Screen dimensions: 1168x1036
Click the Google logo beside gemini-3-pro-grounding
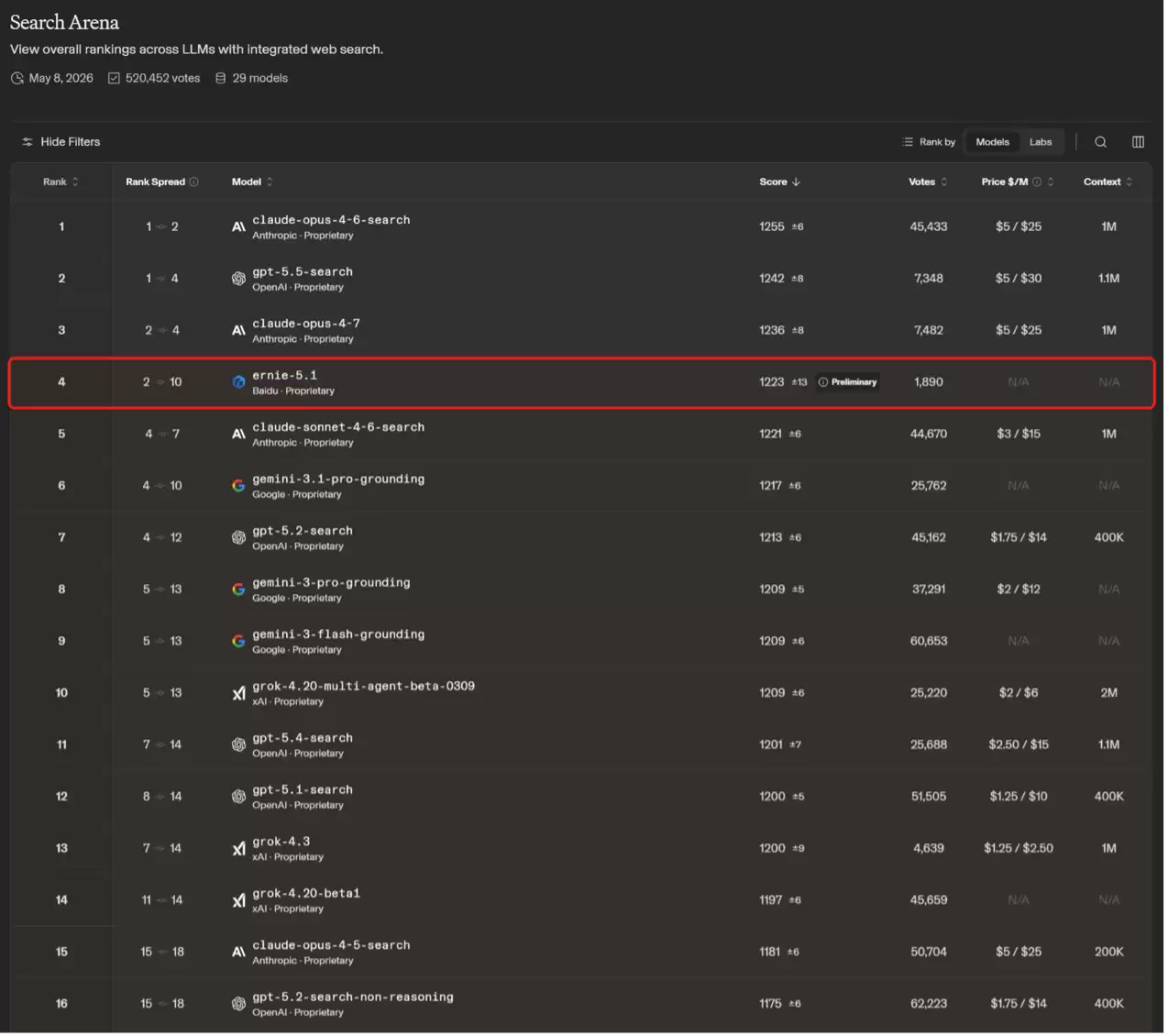[x=239, y=590]
